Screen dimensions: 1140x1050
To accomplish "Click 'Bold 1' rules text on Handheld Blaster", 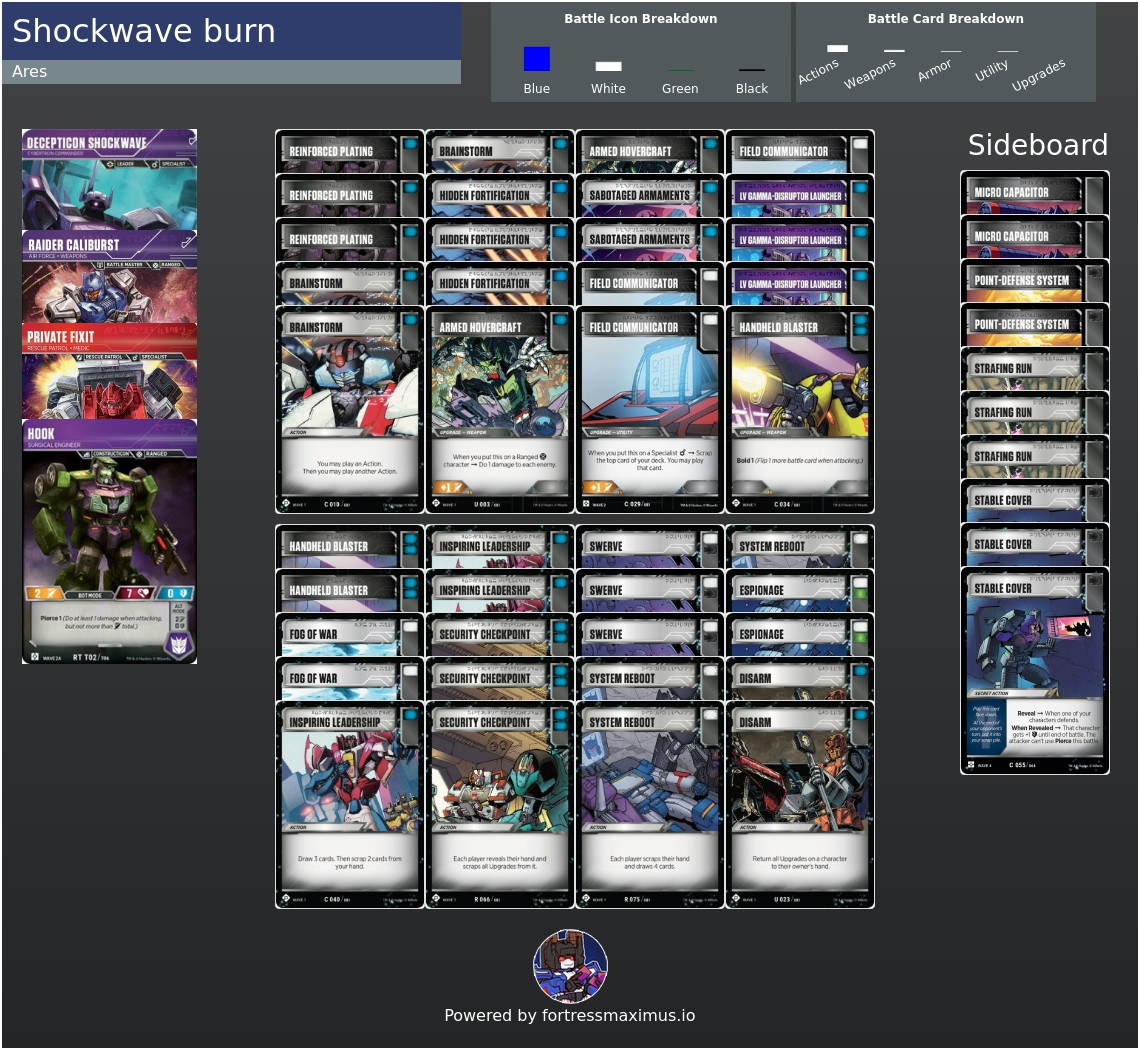I will 800,460.
